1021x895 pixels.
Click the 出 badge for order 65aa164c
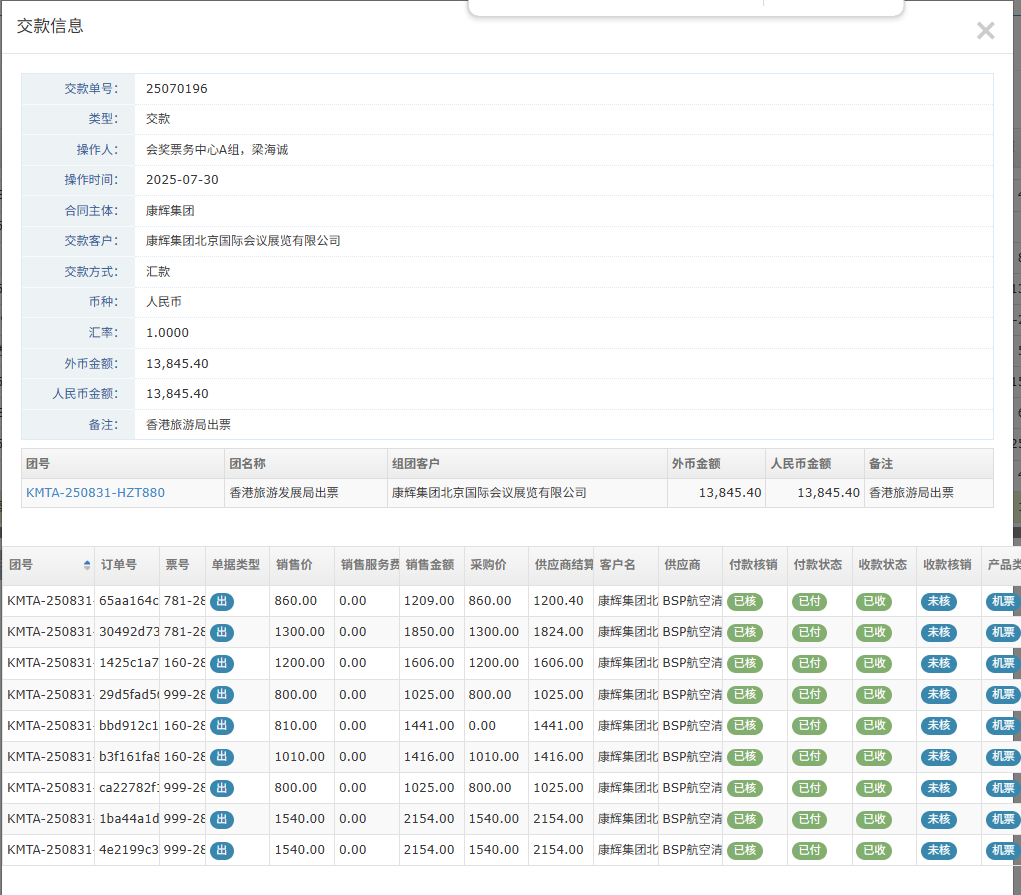point(221,602)
